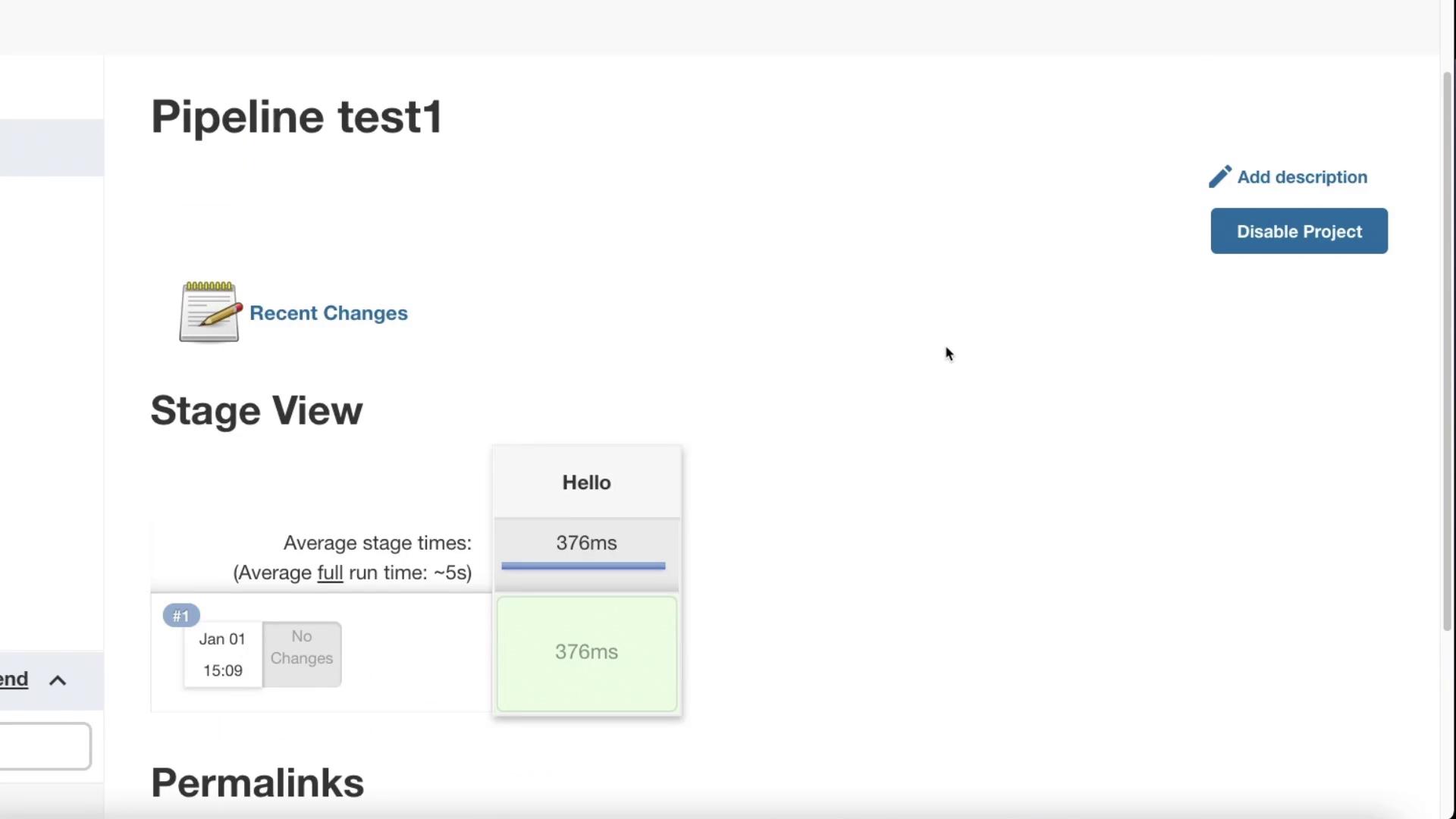This screenshot has width=1456, height=819.
Task: Open the Add description text link
Action: point(1302,177)
